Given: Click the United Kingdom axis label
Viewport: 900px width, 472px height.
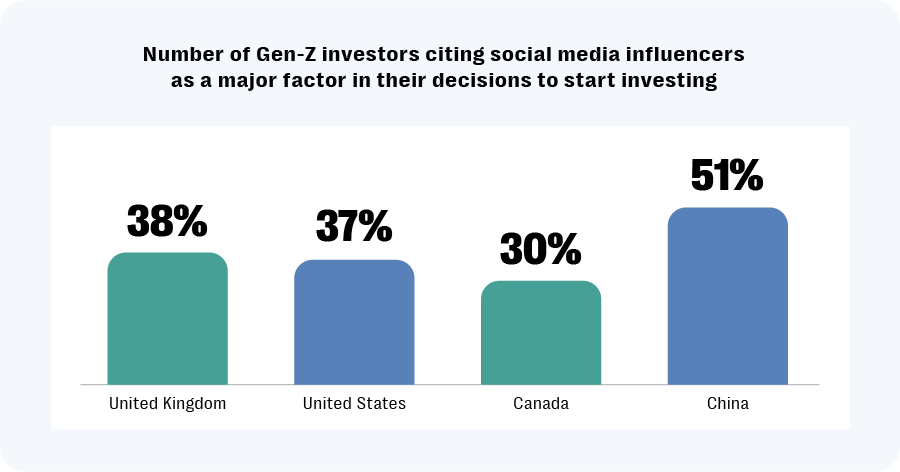Looking at the screenshot, I should (x=167, y=404).
